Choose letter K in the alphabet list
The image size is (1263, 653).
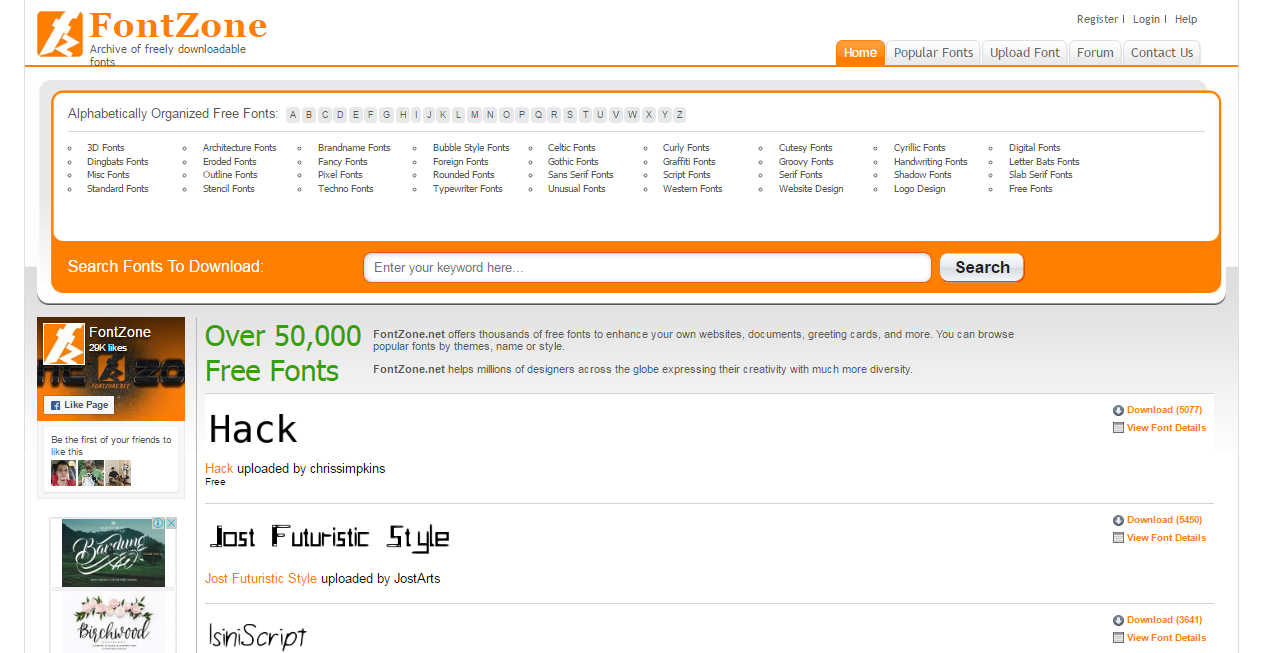442,115
